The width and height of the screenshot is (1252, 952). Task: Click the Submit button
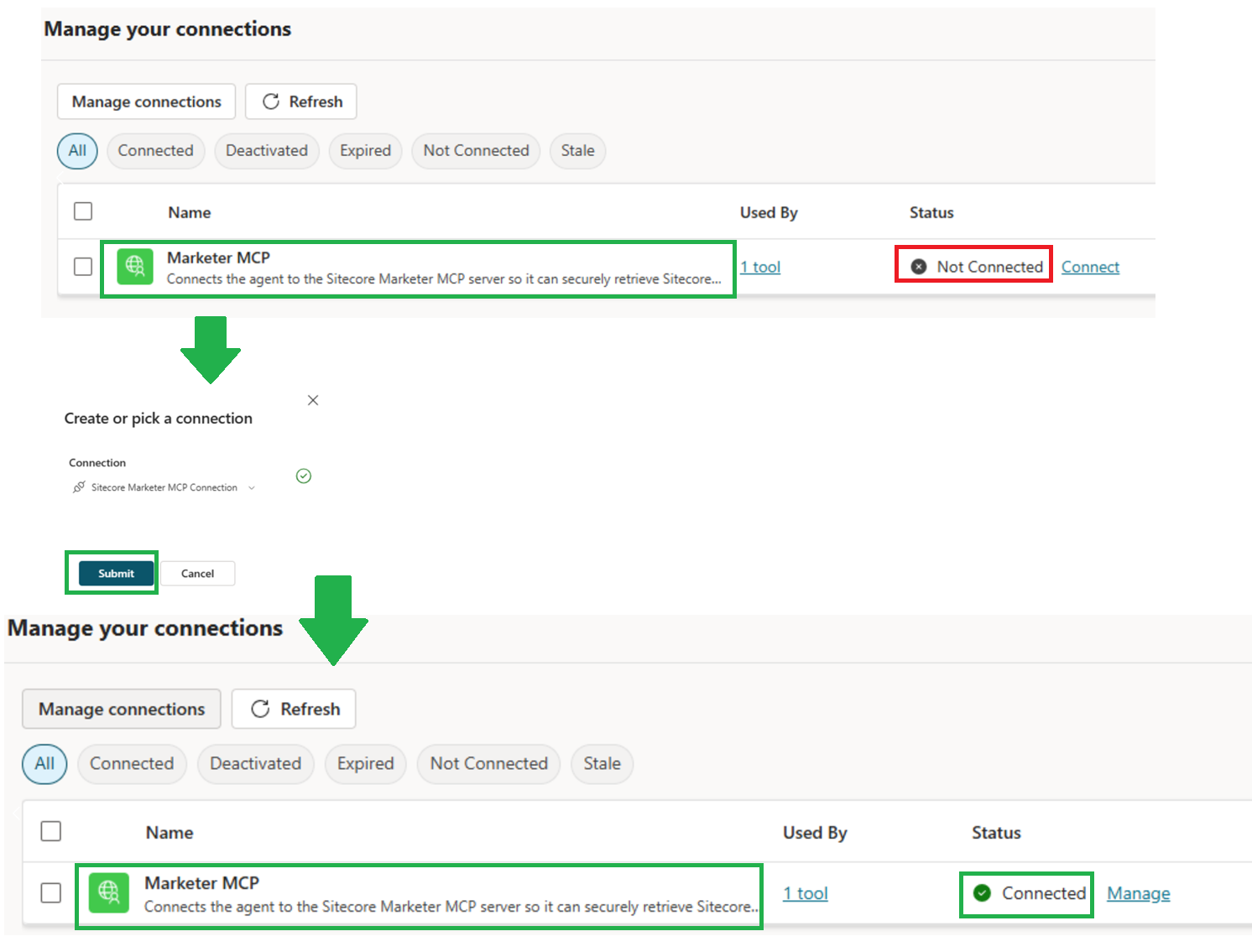coord(116,574)
